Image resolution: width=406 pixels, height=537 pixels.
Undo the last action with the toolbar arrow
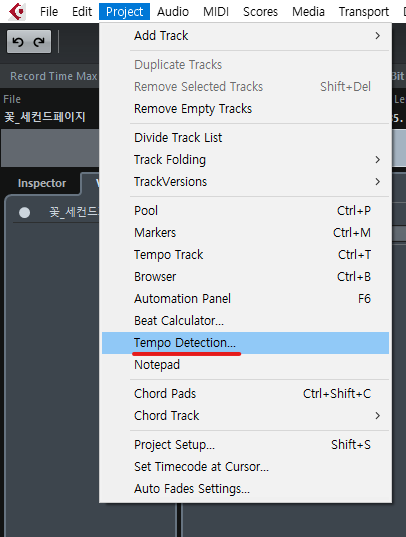tap(18, 42)
